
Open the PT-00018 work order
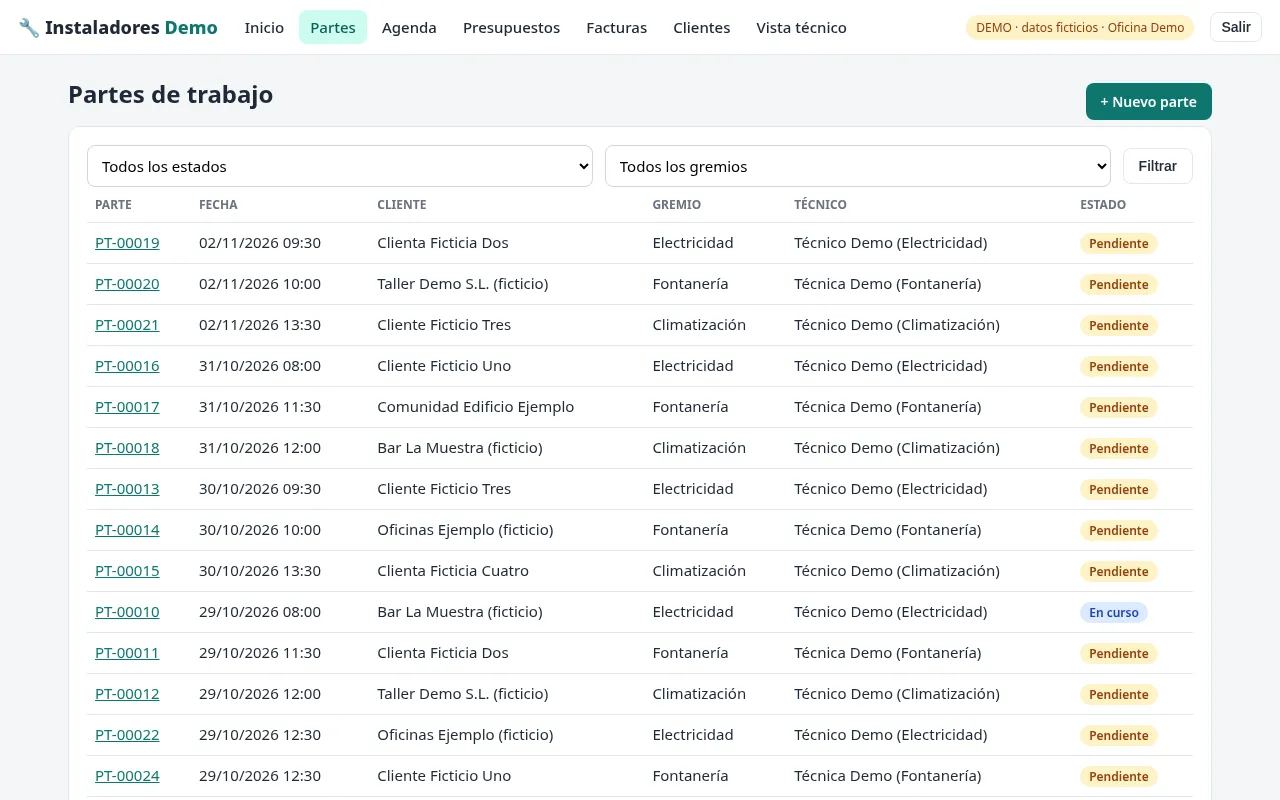(x=127, y=448)
